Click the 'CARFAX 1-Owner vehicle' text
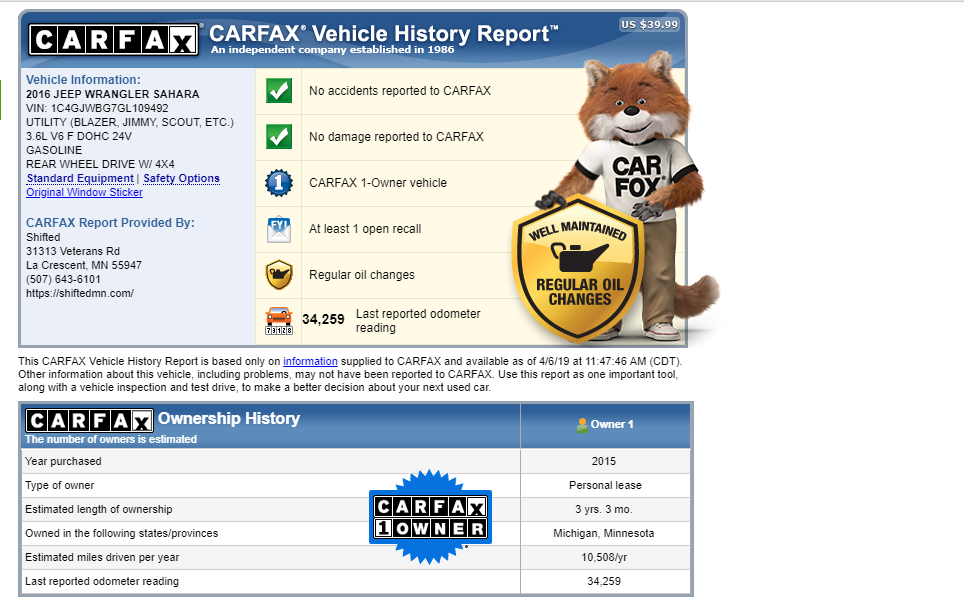This screenshot has width=964, height=607. tap(377, 183)
